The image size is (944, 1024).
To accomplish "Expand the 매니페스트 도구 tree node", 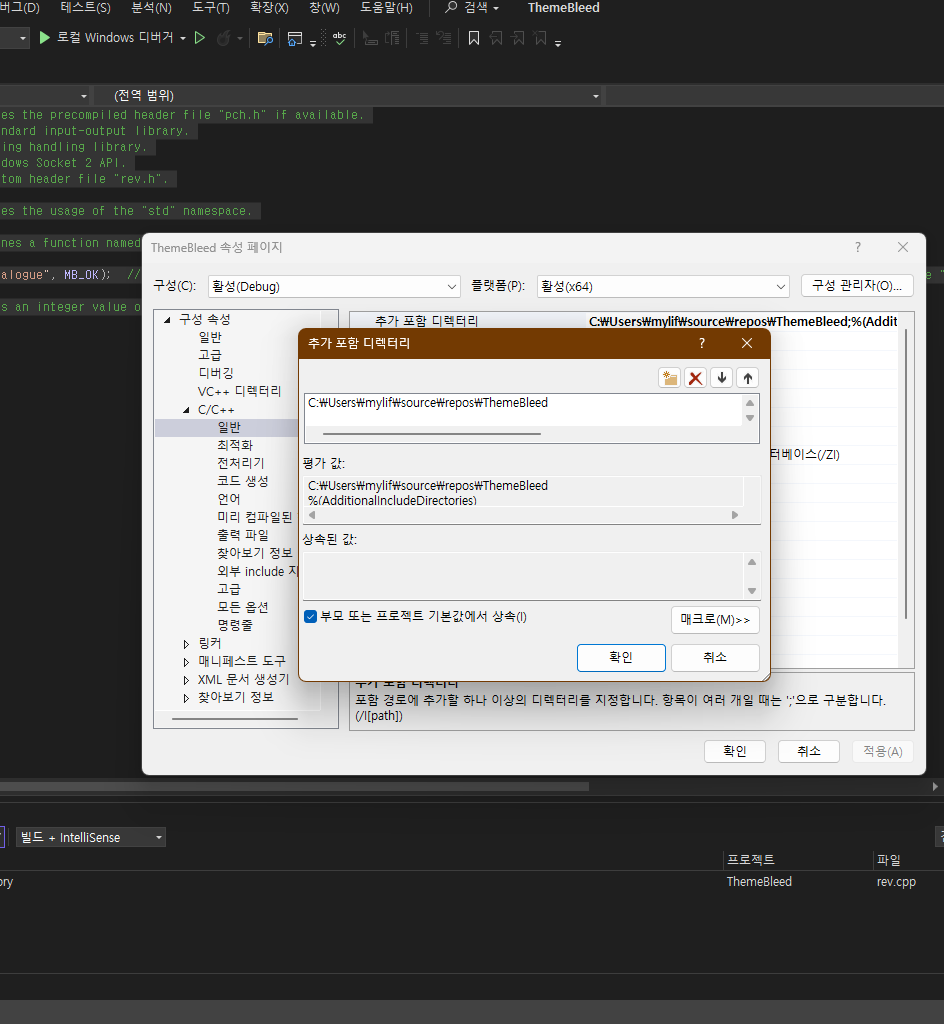I will [186, 662].
